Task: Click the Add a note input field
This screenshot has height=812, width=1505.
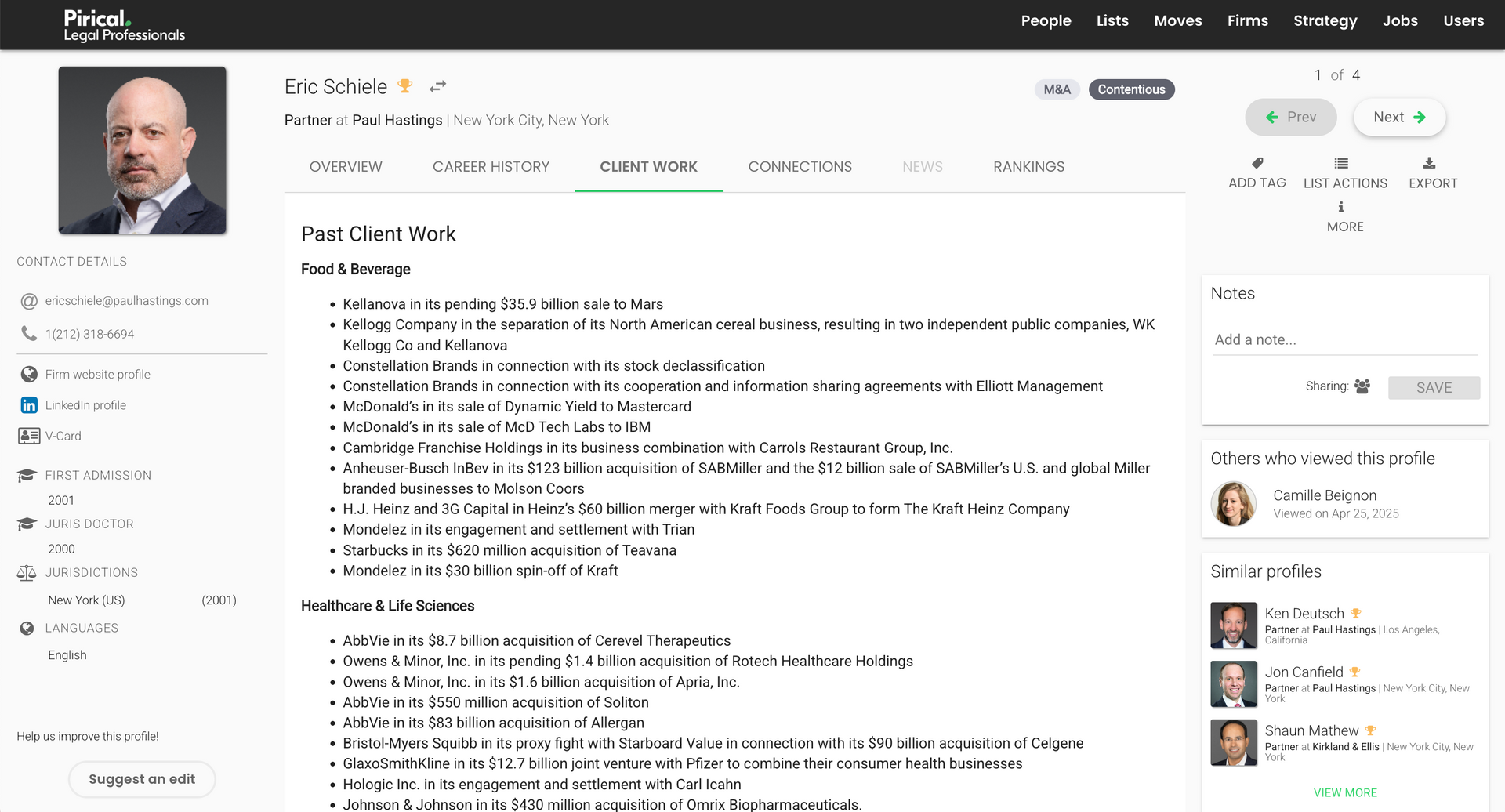Action: [1344, 340]
